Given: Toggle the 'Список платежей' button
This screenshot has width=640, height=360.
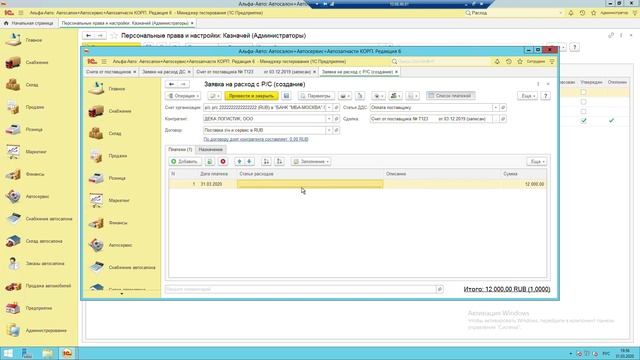Looking at the screenshot, I should click(x=450, y=96).
